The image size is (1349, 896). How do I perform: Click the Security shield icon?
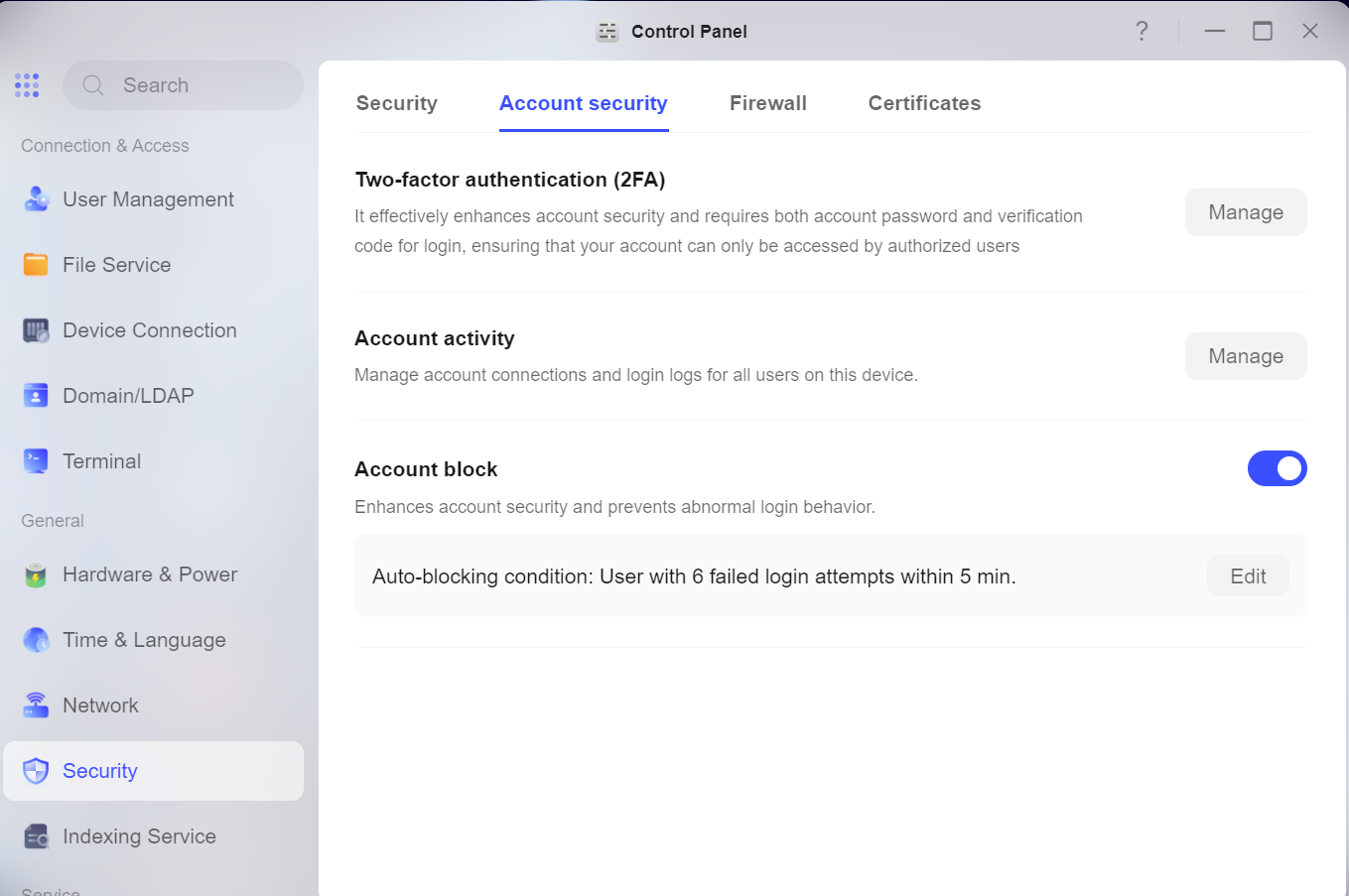pyautogui.click(x=36, y=771)
